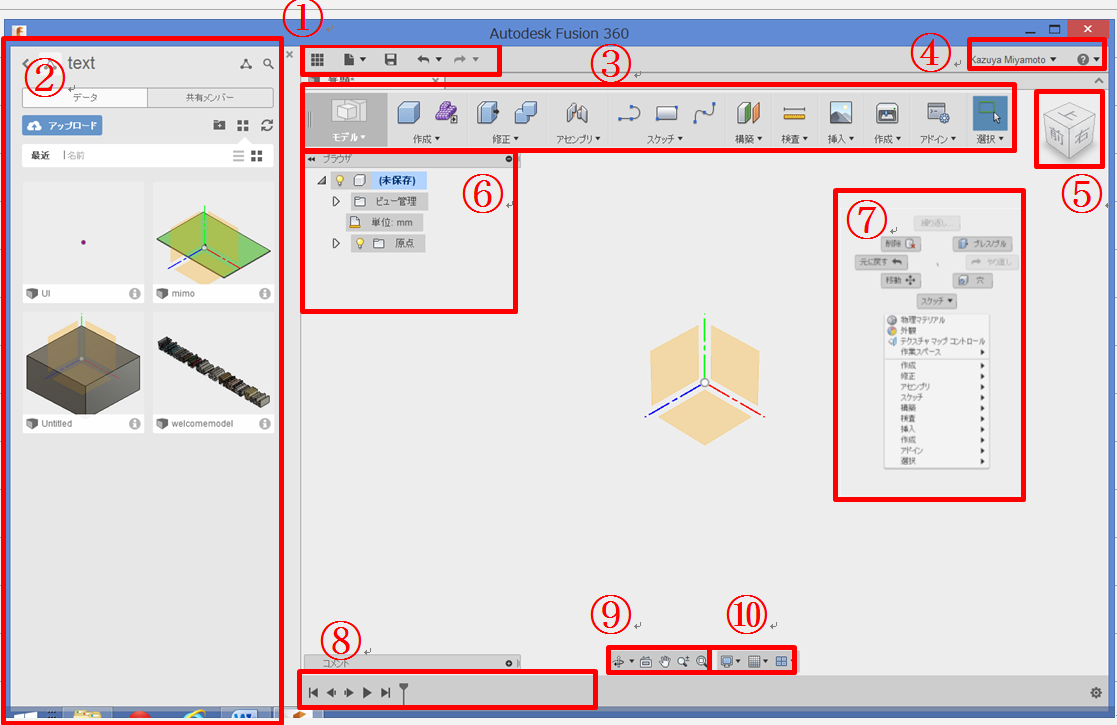Open the File menu dropdown icon

point(355,60)
